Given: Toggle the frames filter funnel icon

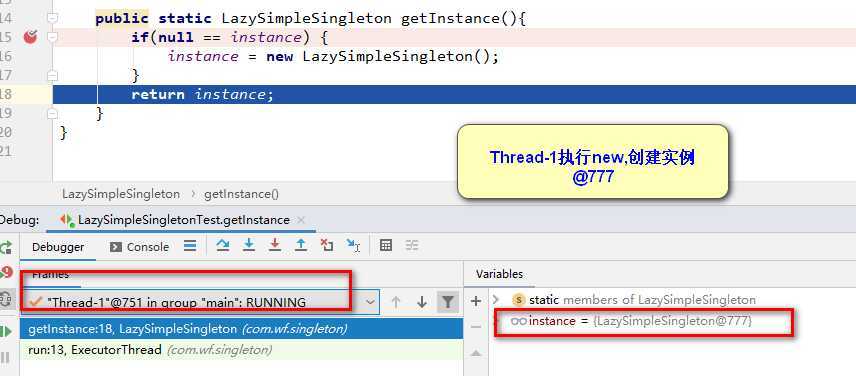Looking at the screenshot, I should [448, 302].
